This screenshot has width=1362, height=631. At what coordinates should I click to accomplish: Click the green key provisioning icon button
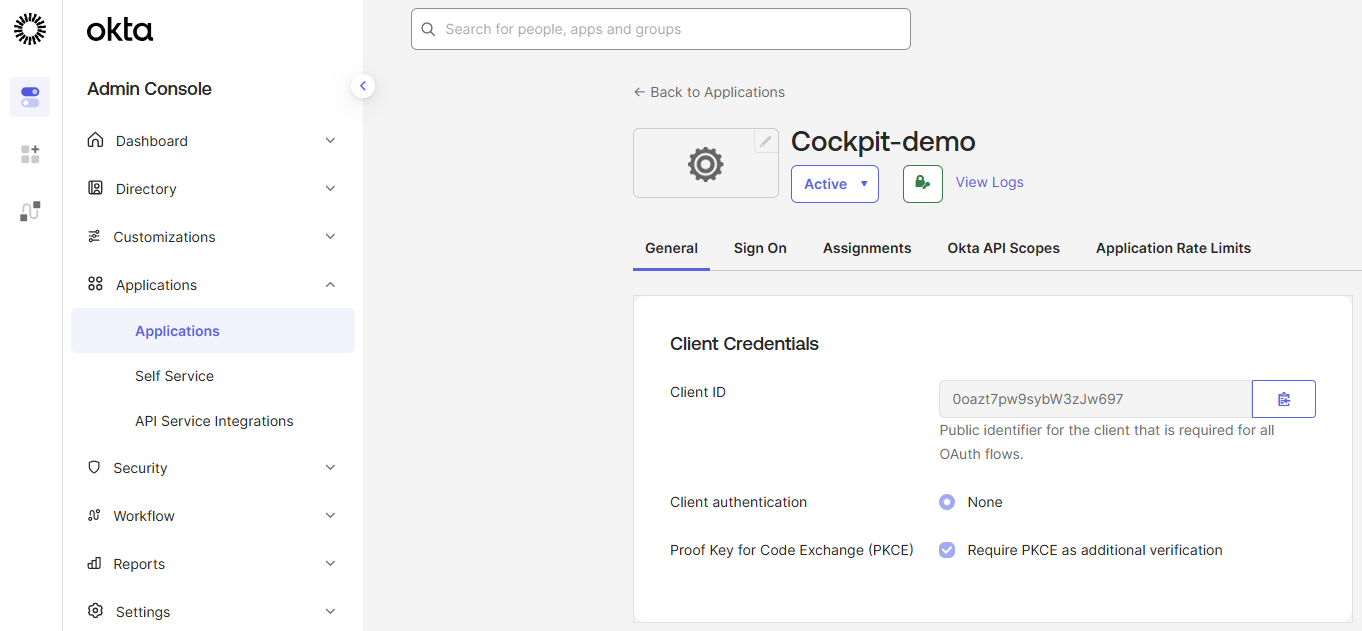(923, 184)
